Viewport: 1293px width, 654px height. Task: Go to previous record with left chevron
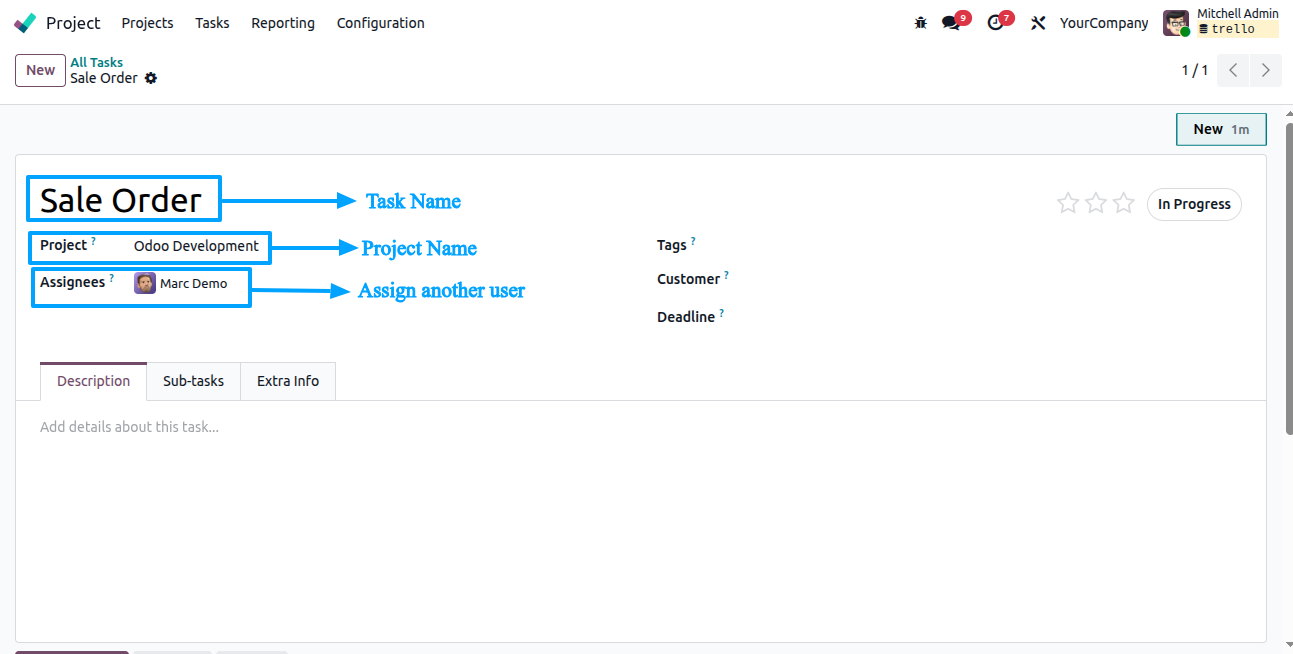coord(1233,70)
